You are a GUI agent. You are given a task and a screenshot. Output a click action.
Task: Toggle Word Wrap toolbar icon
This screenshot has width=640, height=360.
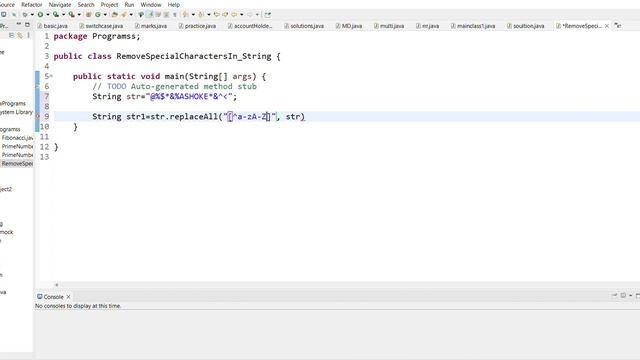(158, 15)
